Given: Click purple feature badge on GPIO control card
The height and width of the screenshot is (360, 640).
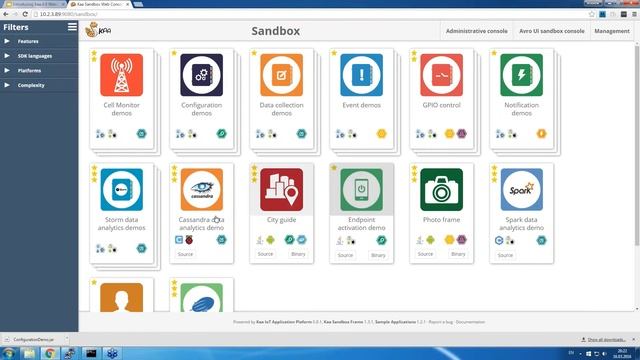Looking at the screenshot, I should (x=462, y=133).
